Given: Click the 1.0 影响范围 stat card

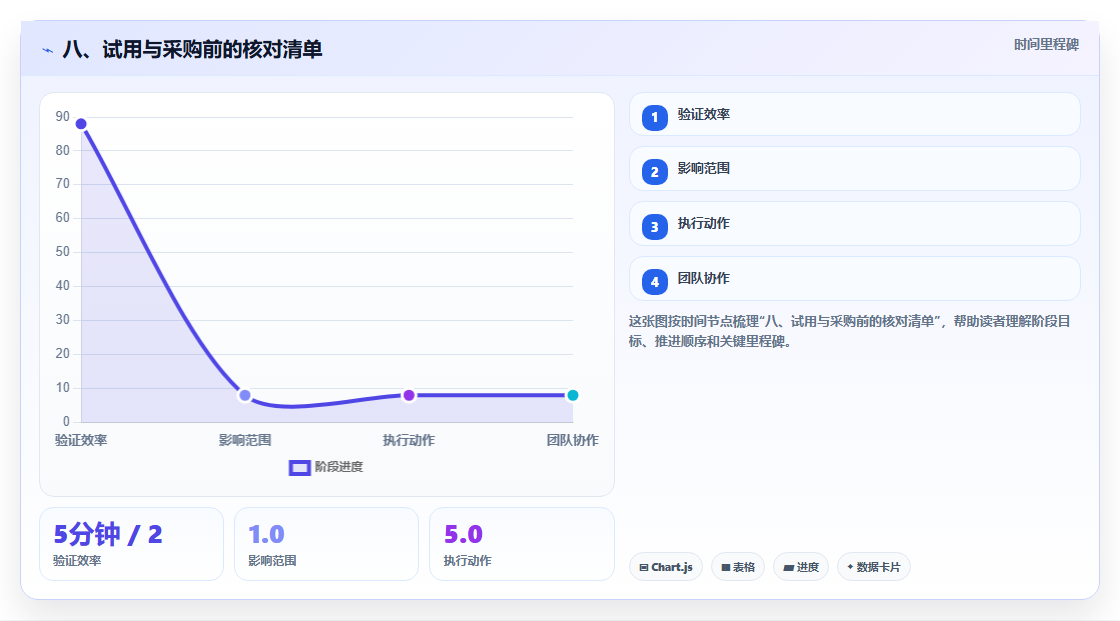Looking at the screenshot, I should click(x=326, y=544).
